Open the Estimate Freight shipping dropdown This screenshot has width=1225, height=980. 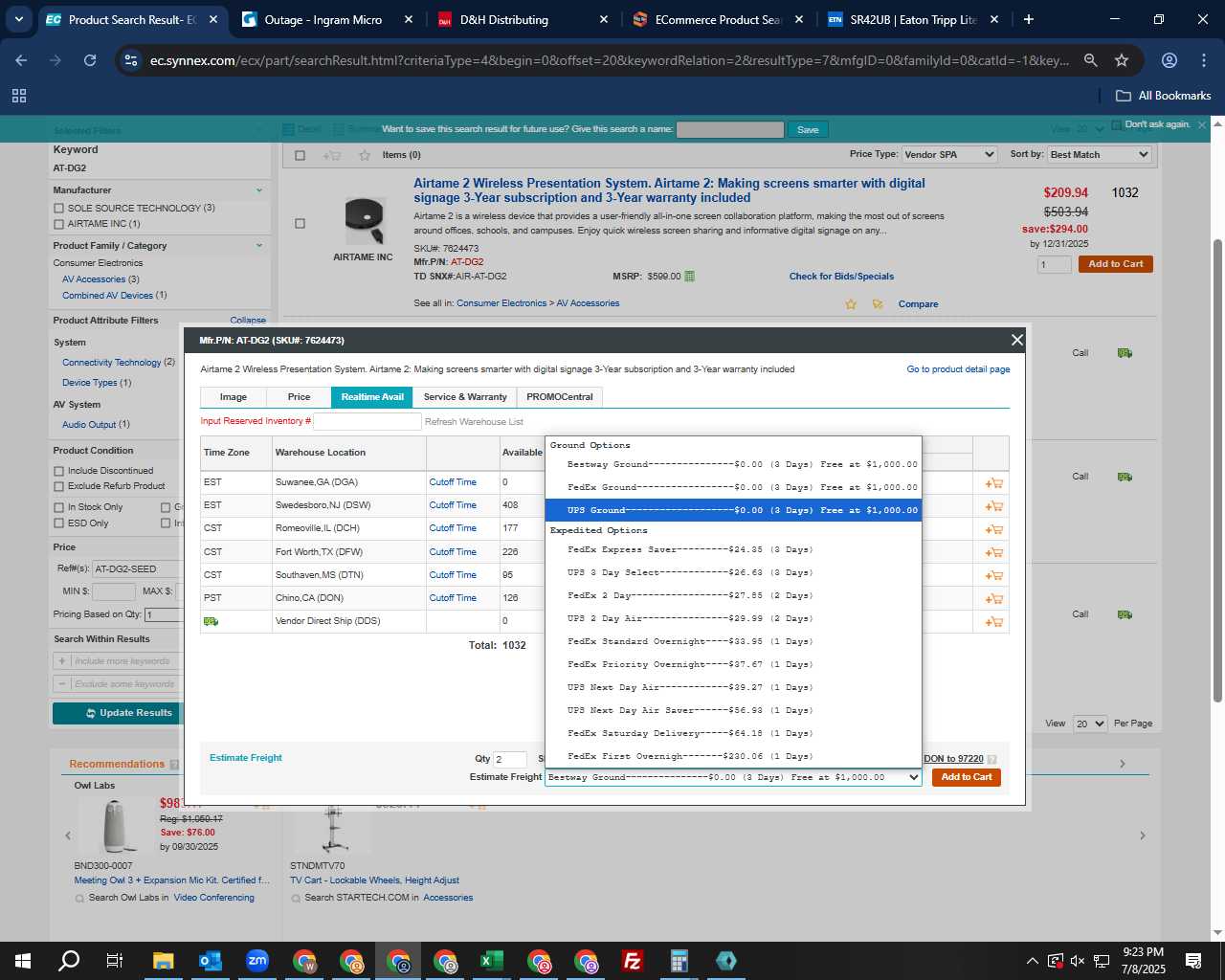tap(733, 777)
